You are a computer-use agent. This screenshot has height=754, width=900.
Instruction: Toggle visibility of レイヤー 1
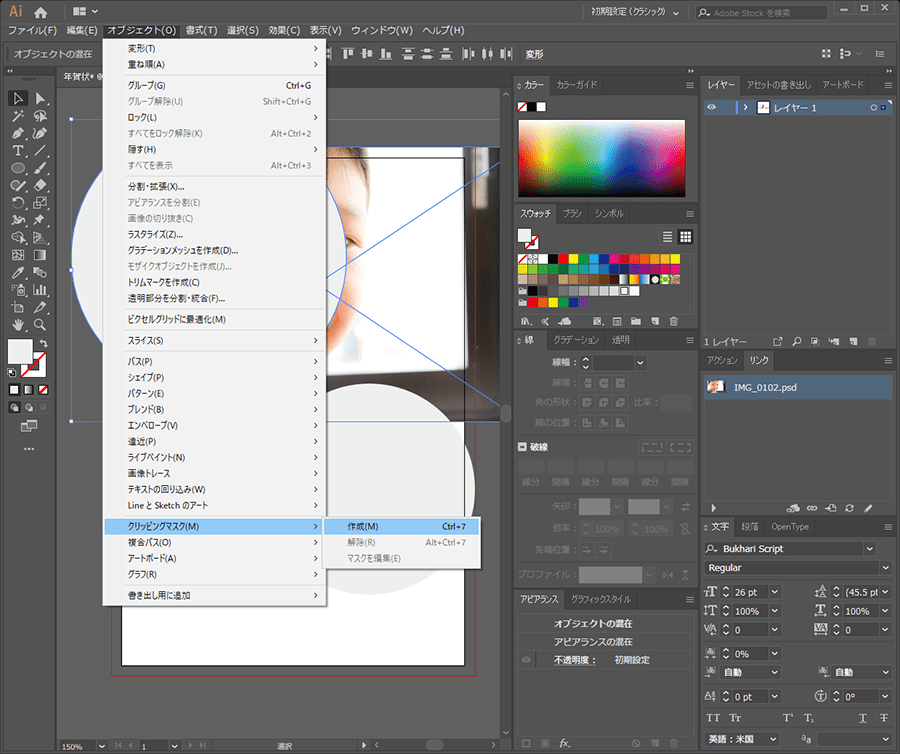coord(711,107)
